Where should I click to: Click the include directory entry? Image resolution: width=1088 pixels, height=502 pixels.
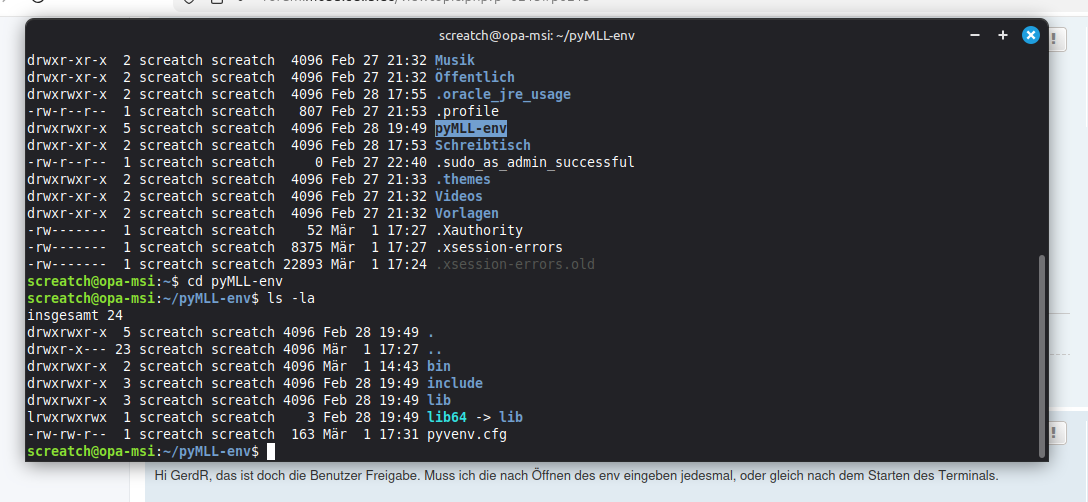tap(454, 383)
